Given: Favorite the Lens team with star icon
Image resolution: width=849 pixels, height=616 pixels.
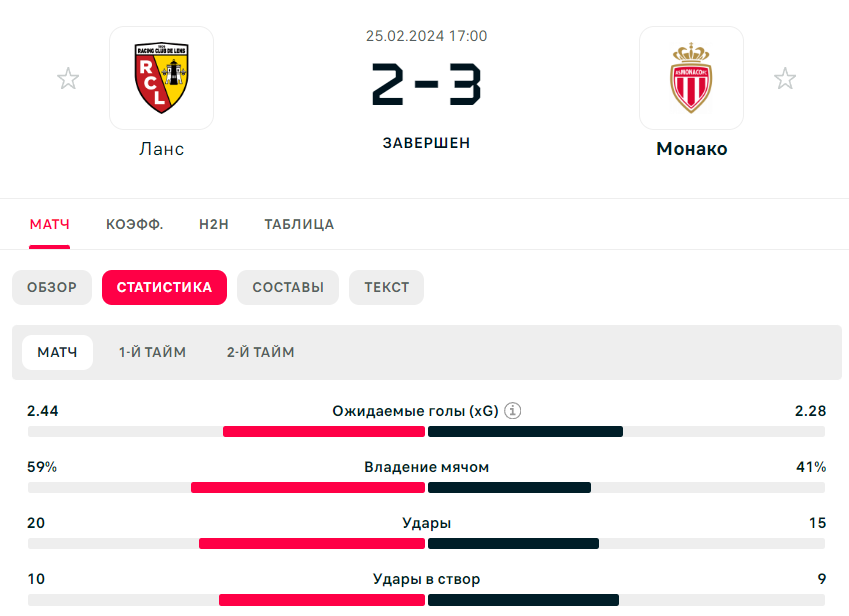Looking at the screenshot, I should [68, 79].
